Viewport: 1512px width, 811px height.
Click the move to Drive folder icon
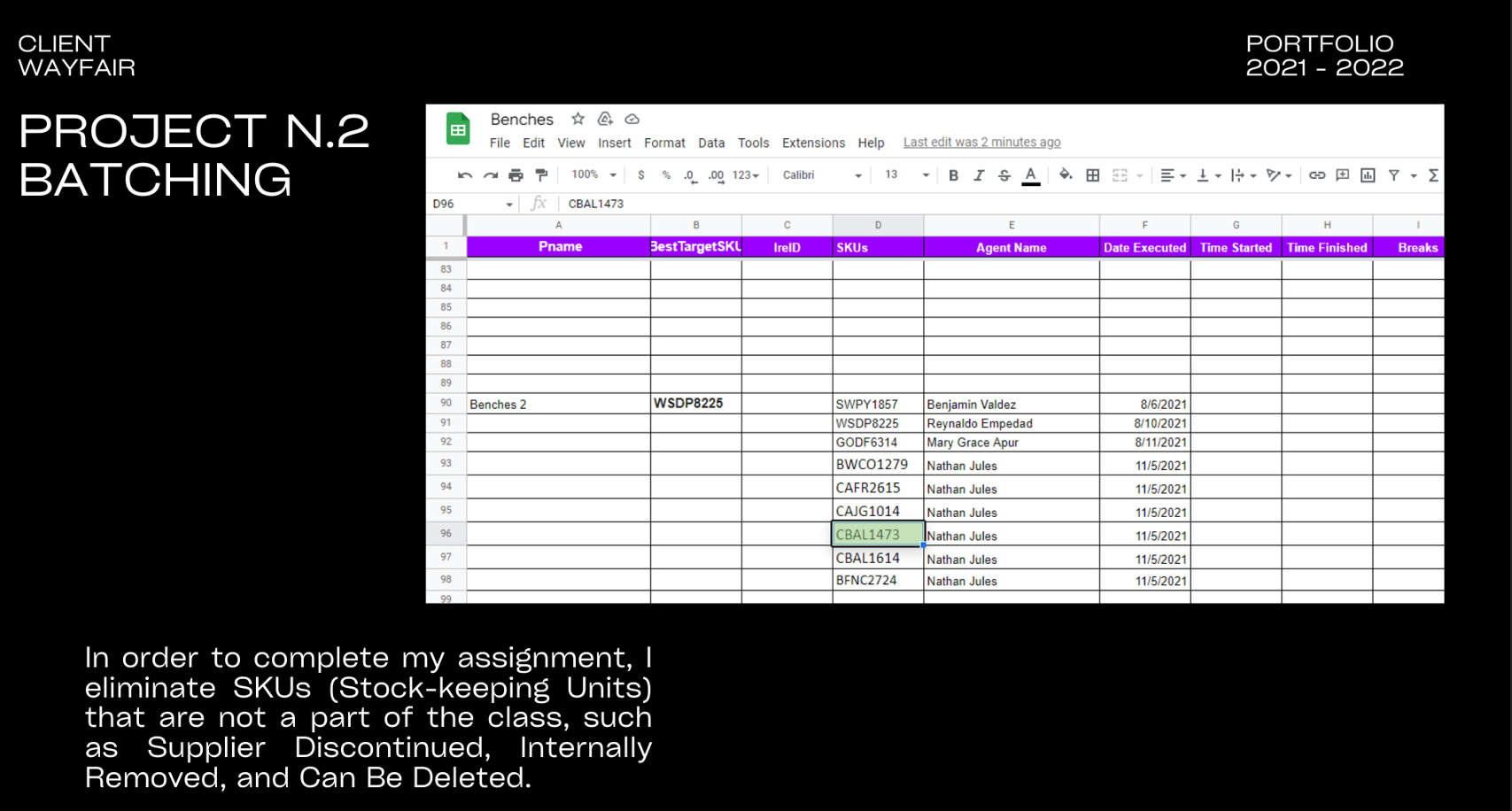click(x=605, y=119)
